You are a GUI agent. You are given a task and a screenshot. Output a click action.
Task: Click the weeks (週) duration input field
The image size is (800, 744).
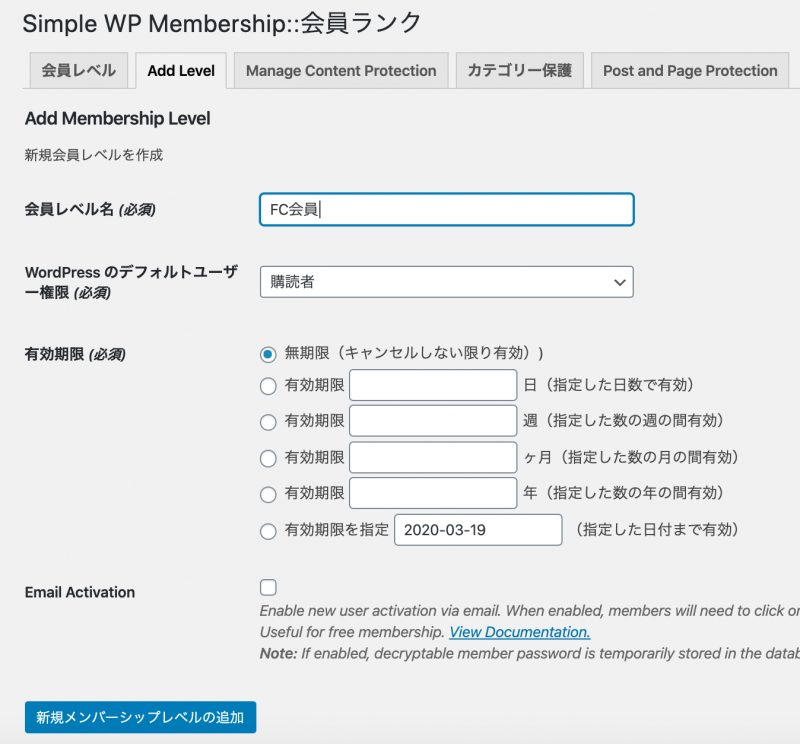[433, 421]
